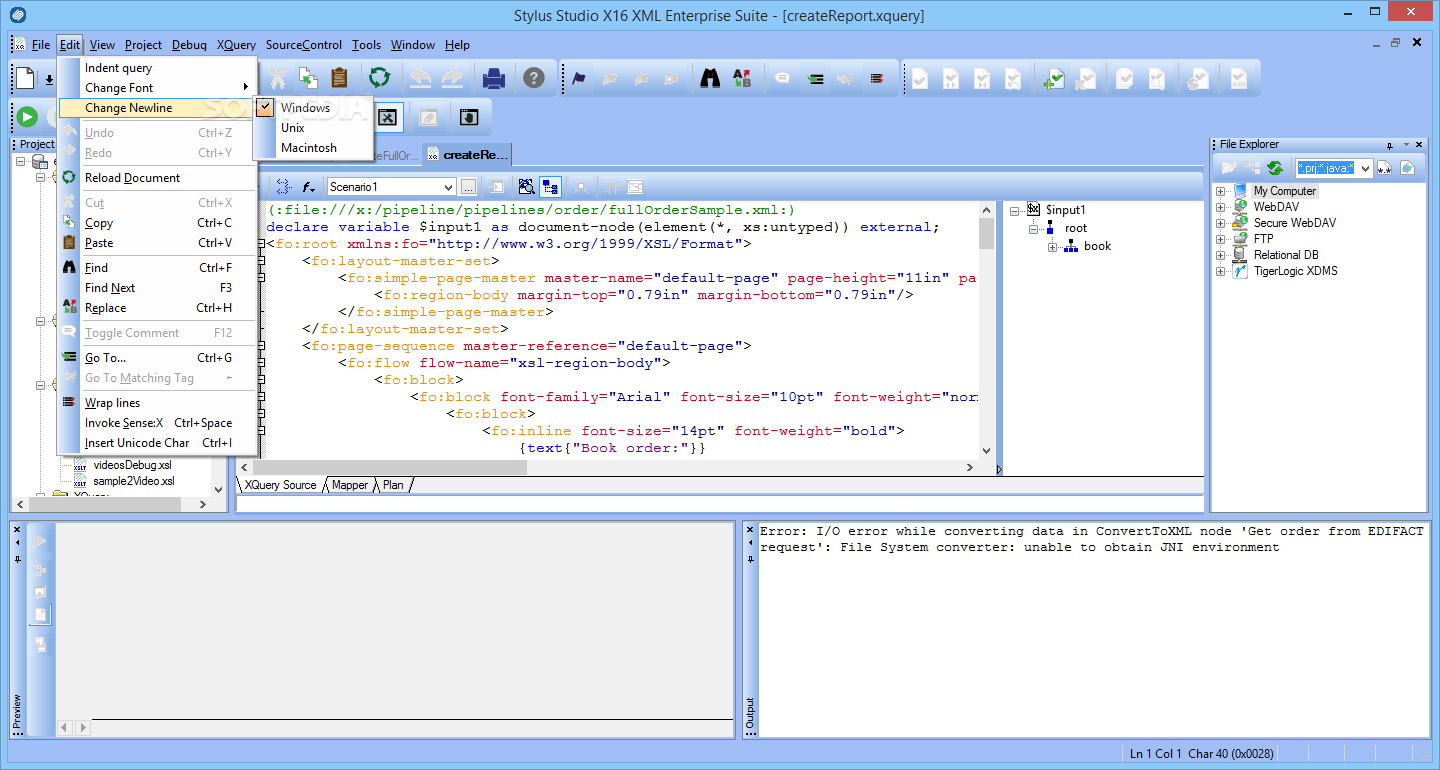Click the blue flag bookmark icon
1440x770 pixels.
(x=579, y=78)
